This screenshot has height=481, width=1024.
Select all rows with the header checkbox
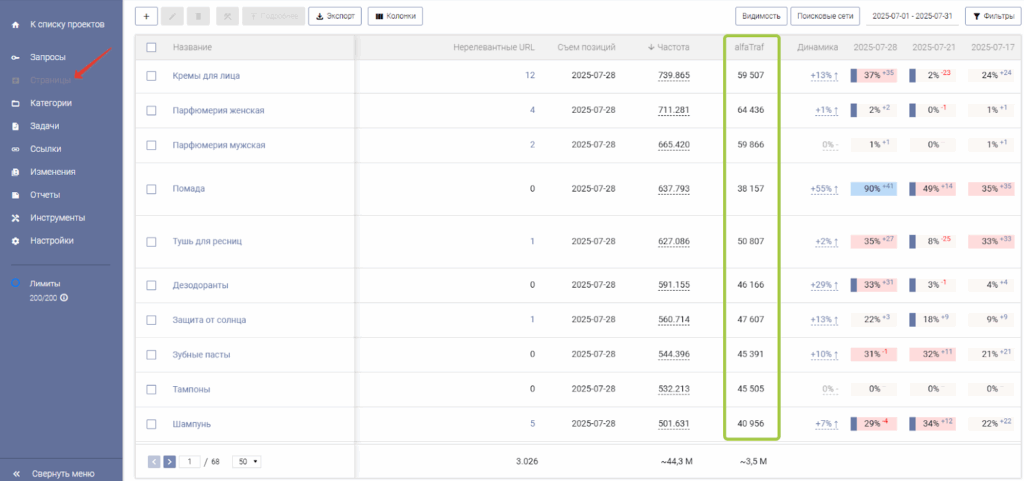[x=151, y=47]
